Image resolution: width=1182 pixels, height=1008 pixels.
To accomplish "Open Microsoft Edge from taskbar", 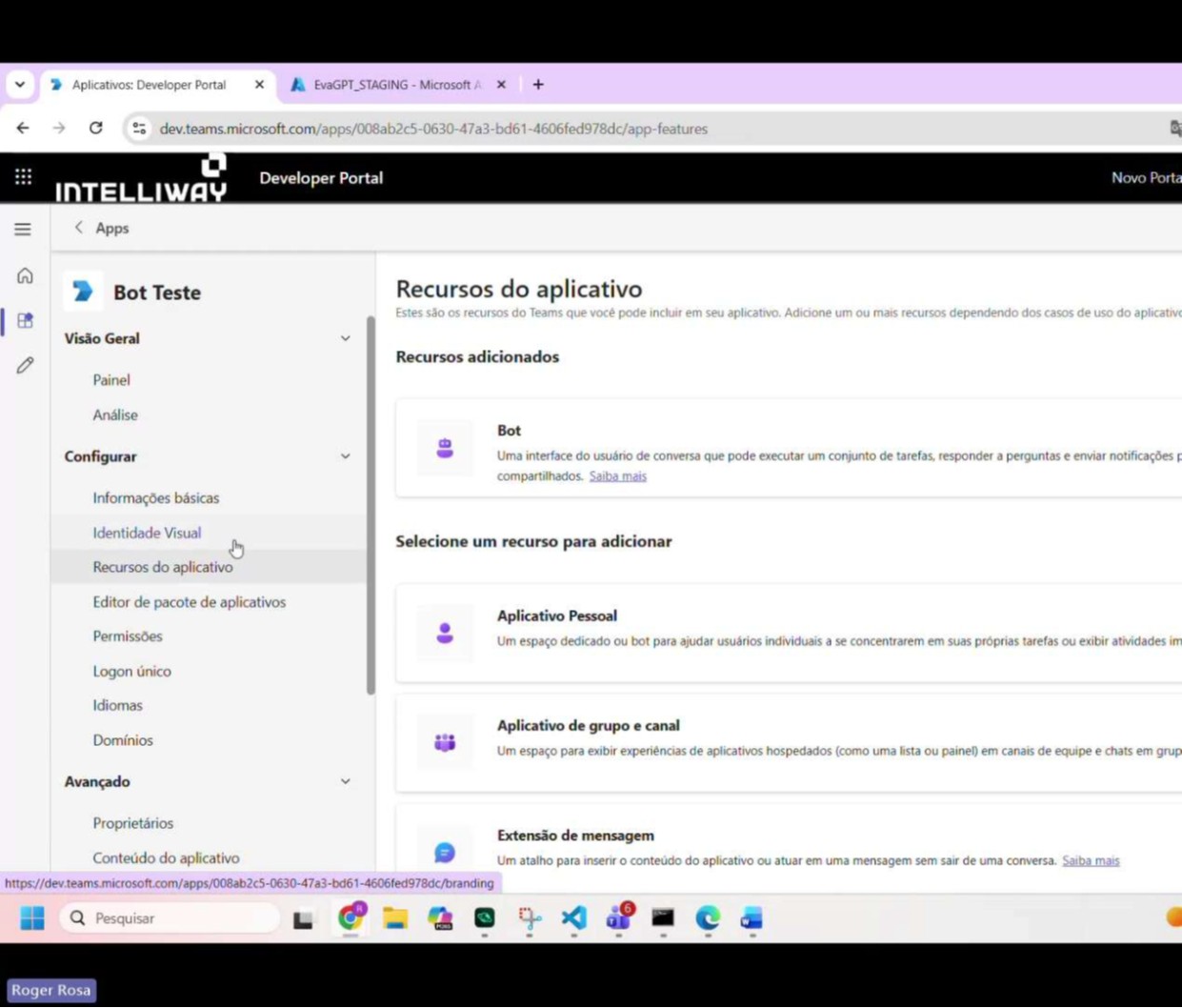I will point(708,918).
